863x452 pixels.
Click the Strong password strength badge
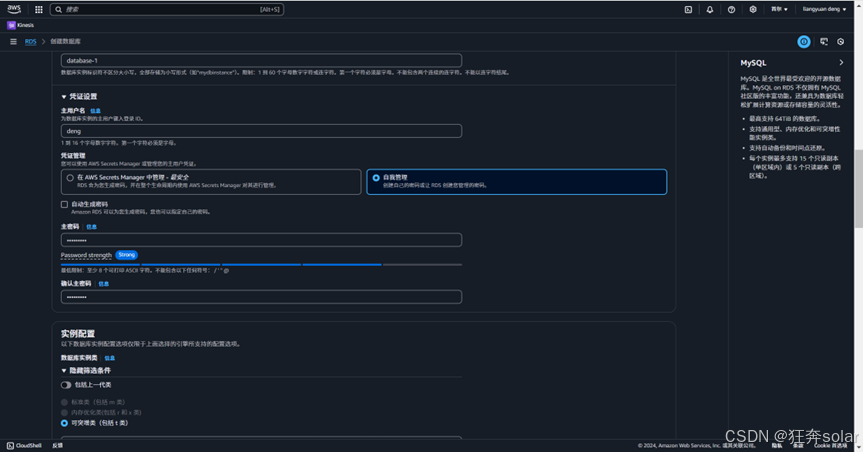click(127, 255)
